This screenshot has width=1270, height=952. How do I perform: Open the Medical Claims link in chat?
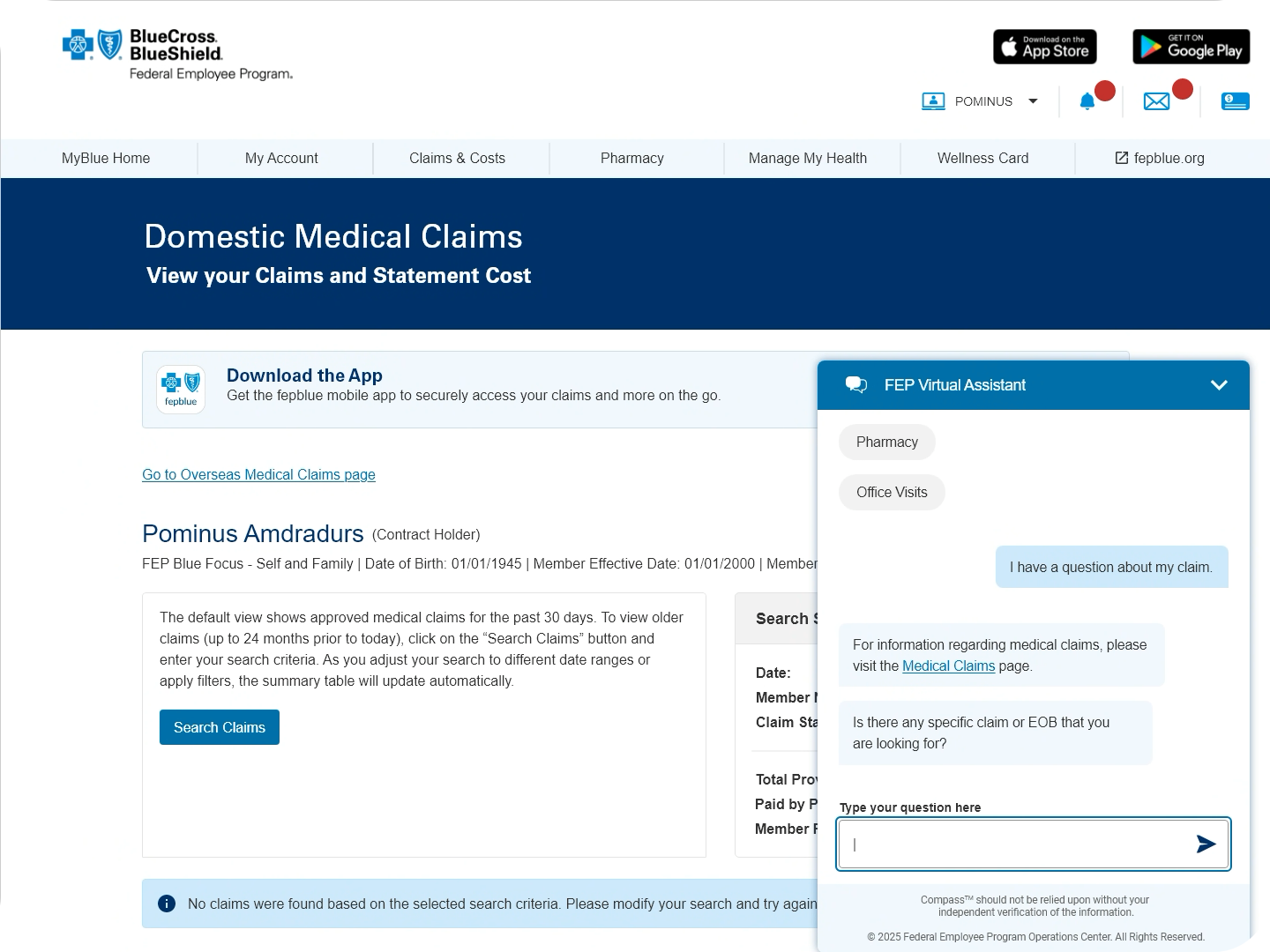point(948,666)
